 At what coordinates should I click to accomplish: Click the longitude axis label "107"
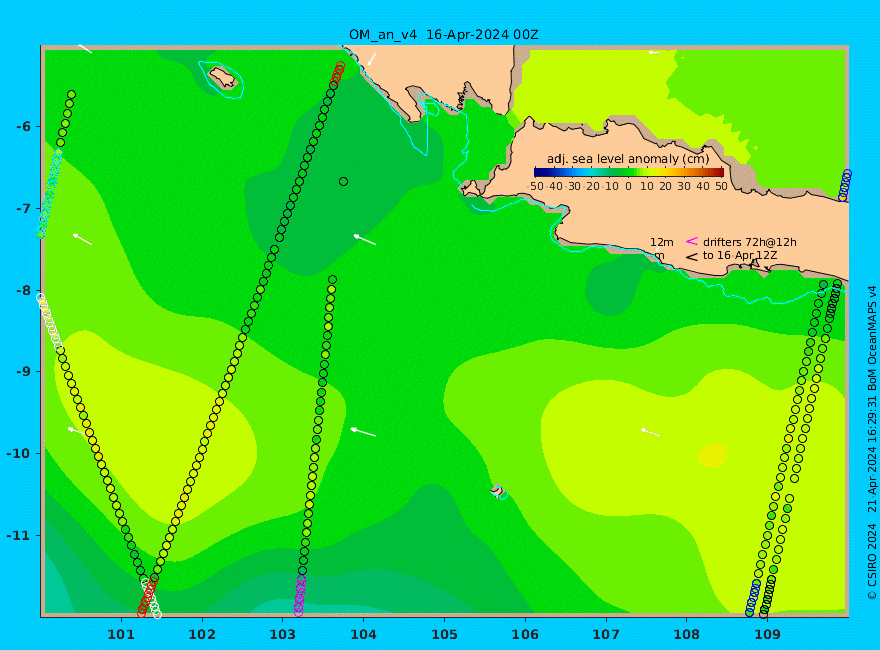(x=606, y=635)
